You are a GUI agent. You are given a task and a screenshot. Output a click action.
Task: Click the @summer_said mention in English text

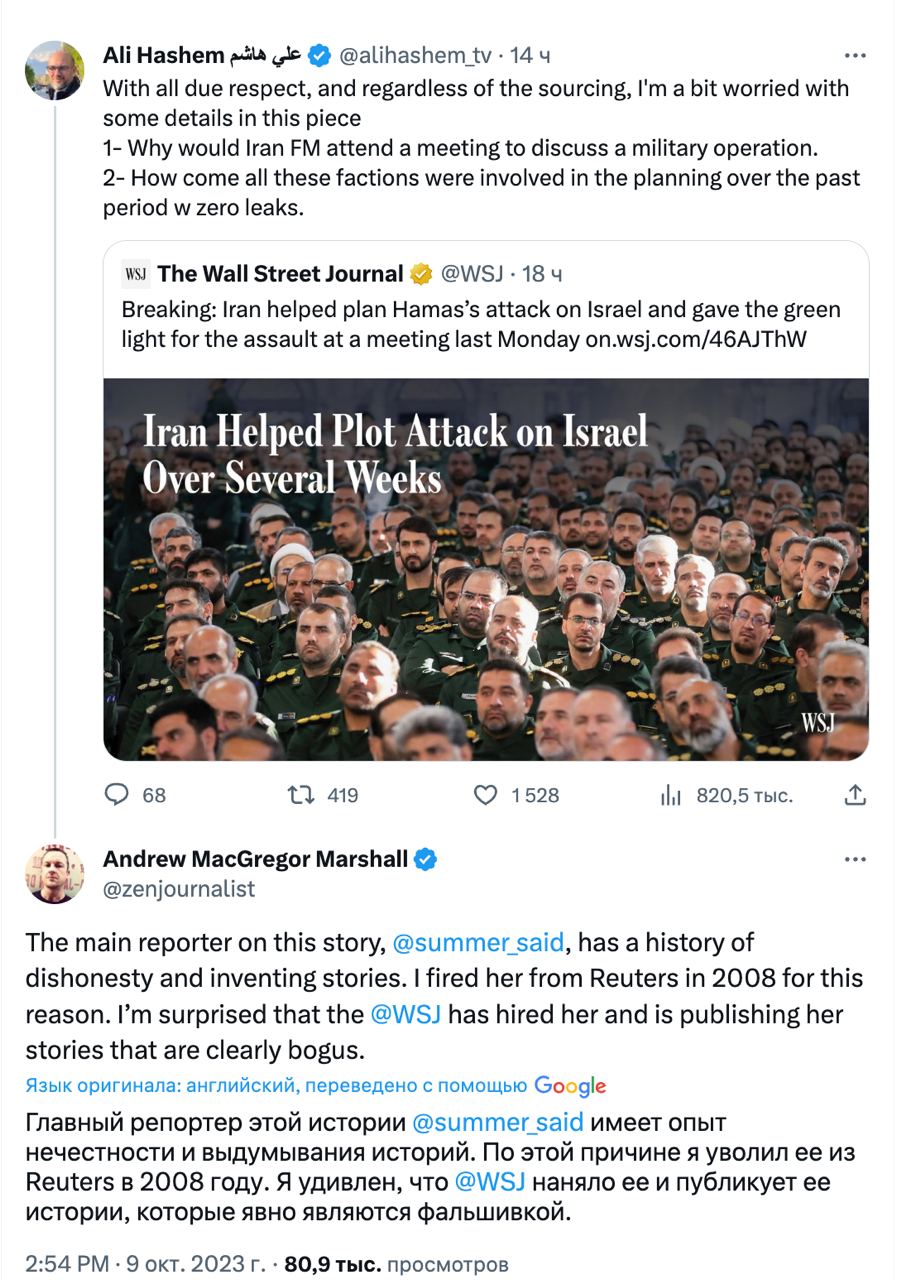click(x=480, y=943)
